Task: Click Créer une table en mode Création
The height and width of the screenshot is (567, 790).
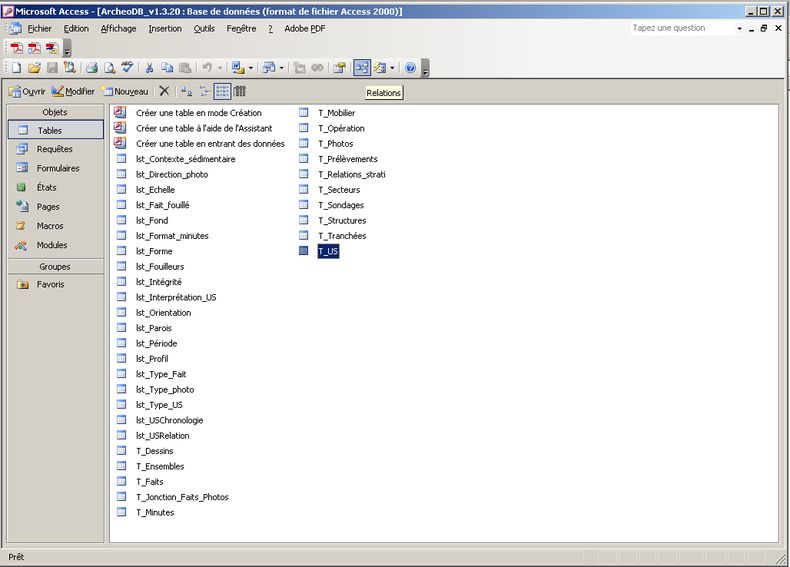Action: (199, 113)
